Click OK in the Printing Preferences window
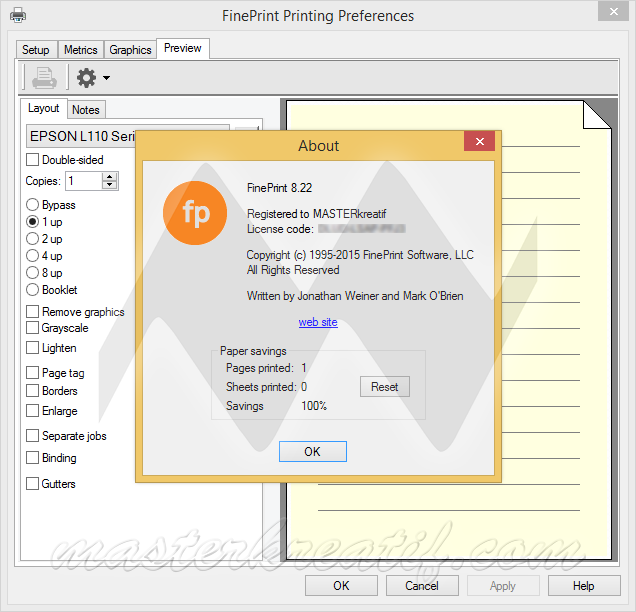636x612 pixels. coord(341,586)
